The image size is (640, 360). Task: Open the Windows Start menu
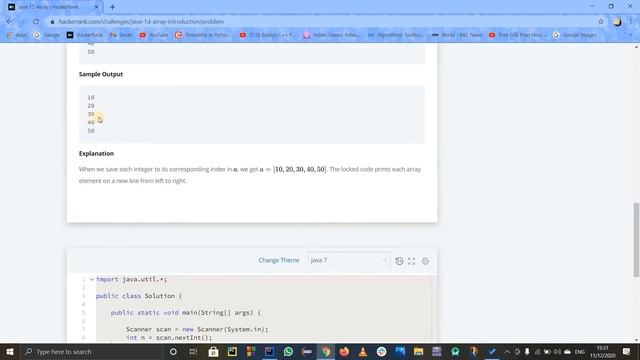click(x=10, y=352)
